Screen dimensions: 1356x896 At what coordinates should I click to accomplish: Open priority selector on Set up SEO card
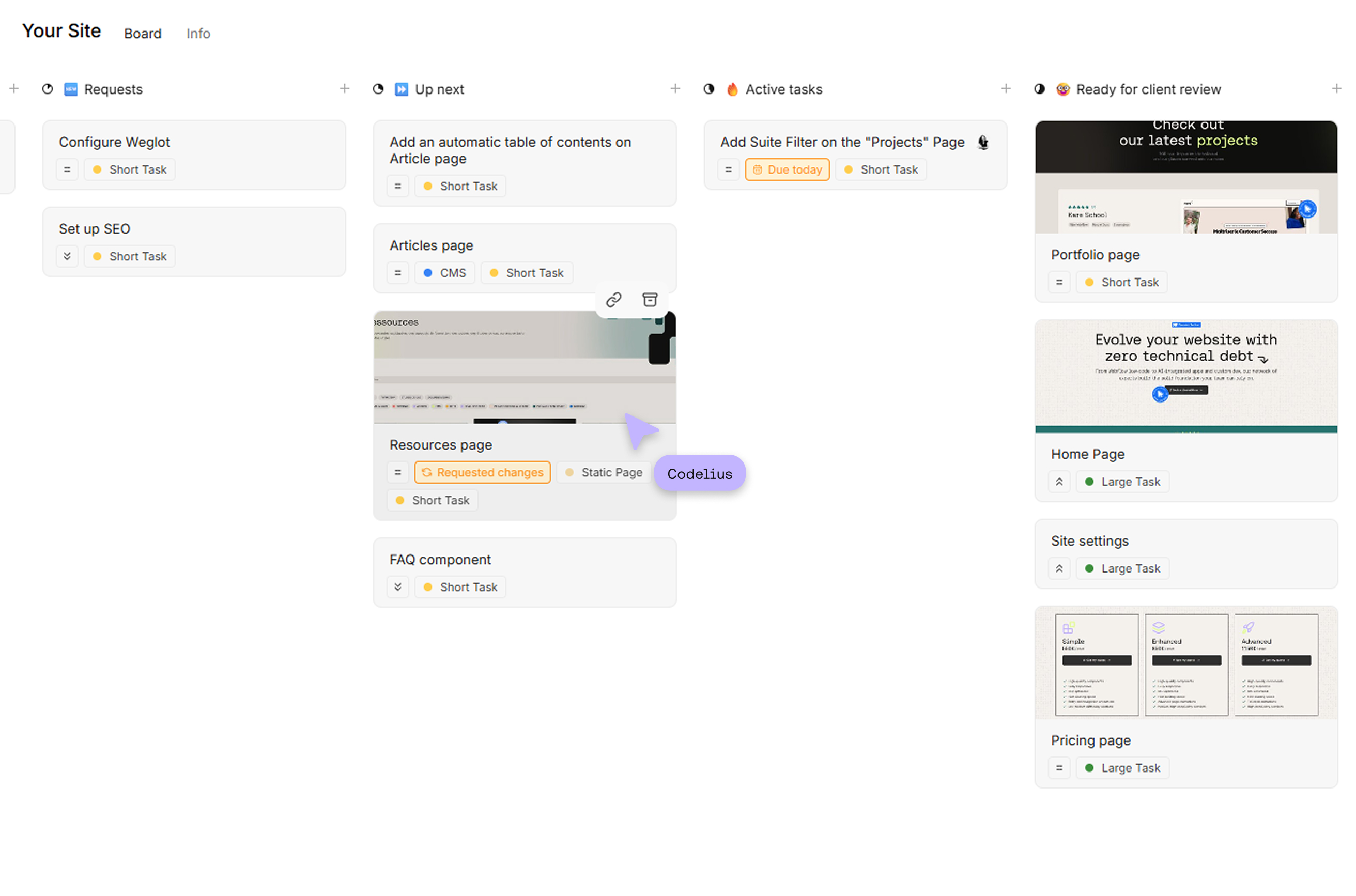click(x=67, y=256)
